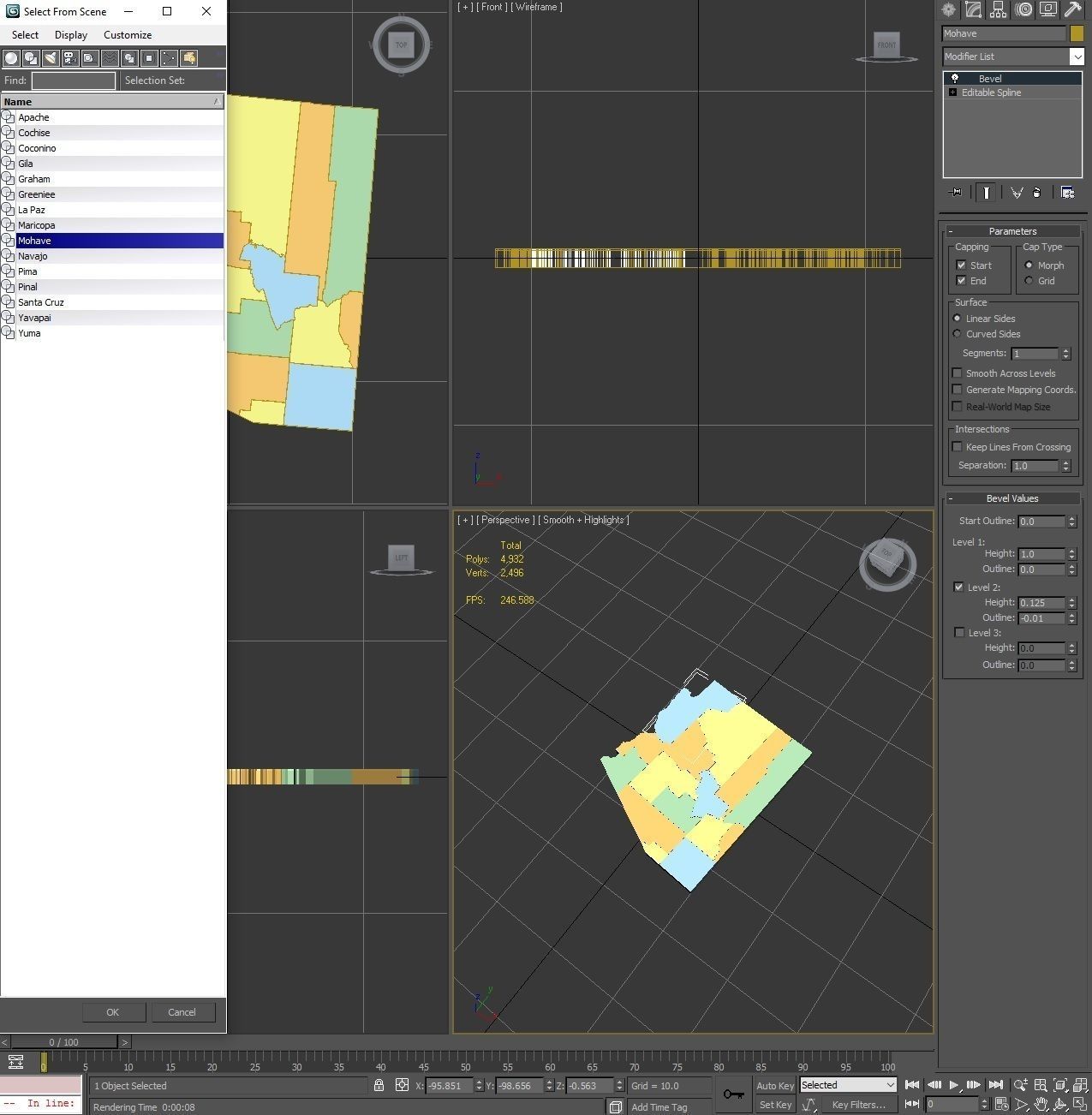This screenshot has height=1115, width=1092.
Task: Select Maricopa in the object list
Action: 111,225
